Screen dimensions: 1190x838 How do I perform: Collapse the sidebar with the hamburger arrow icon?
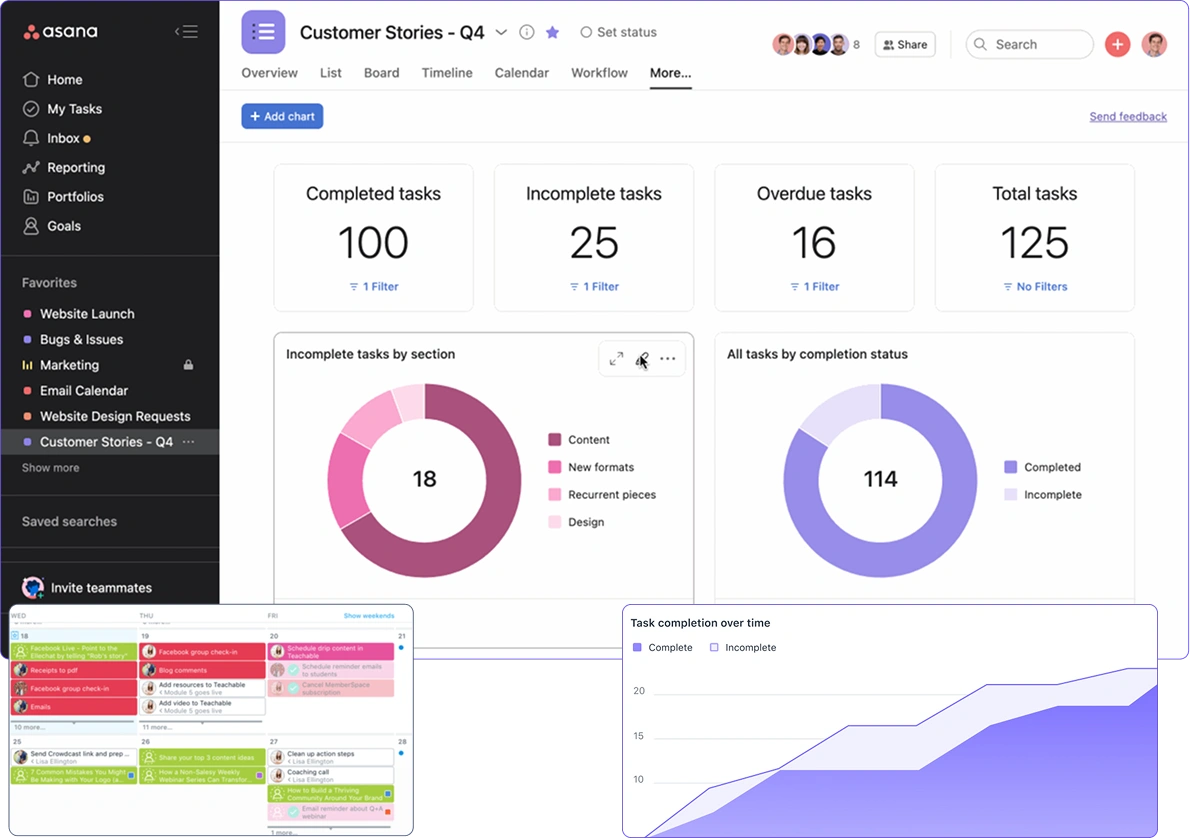coord(186,31)
